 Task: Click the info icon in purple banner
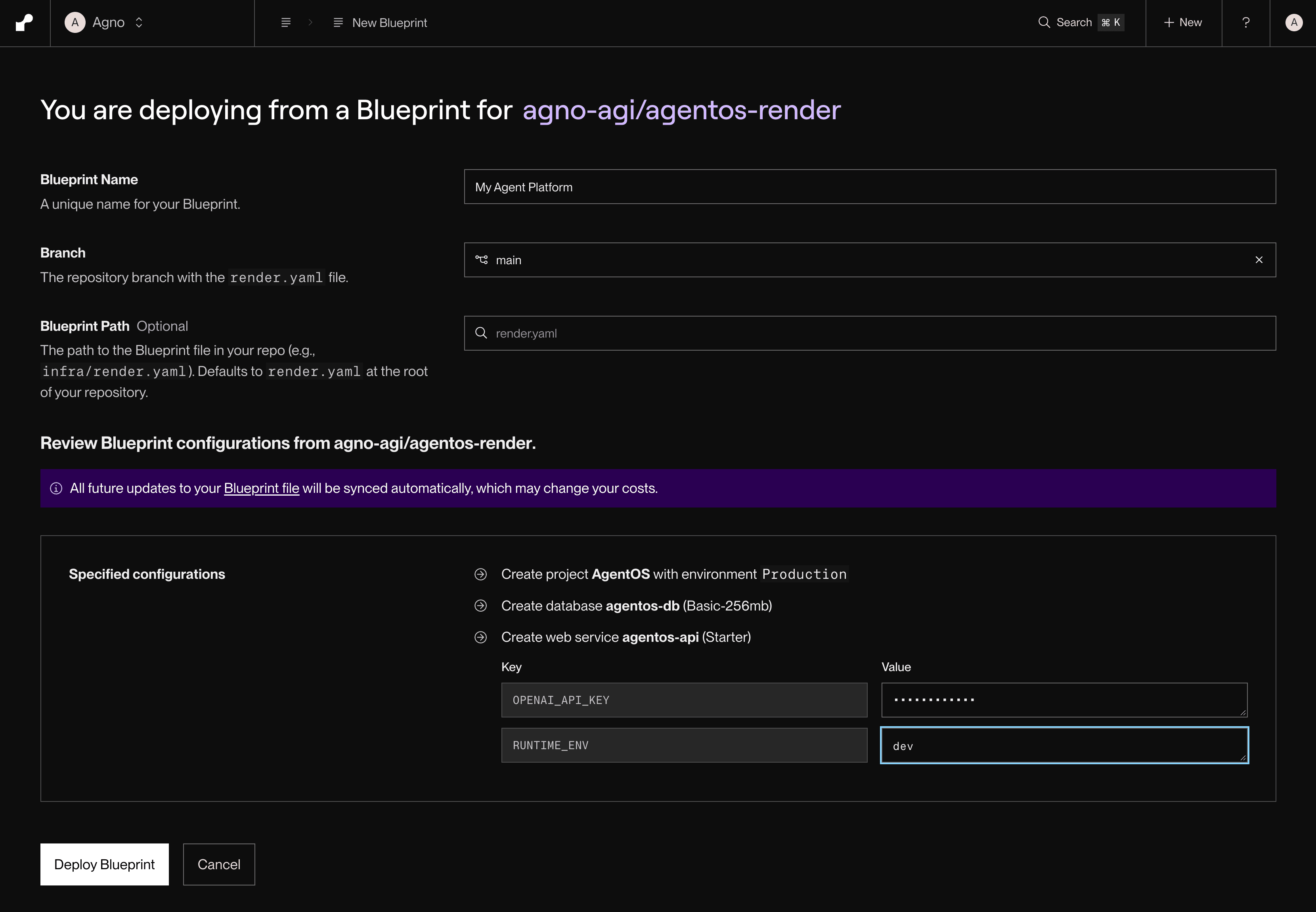56,488
